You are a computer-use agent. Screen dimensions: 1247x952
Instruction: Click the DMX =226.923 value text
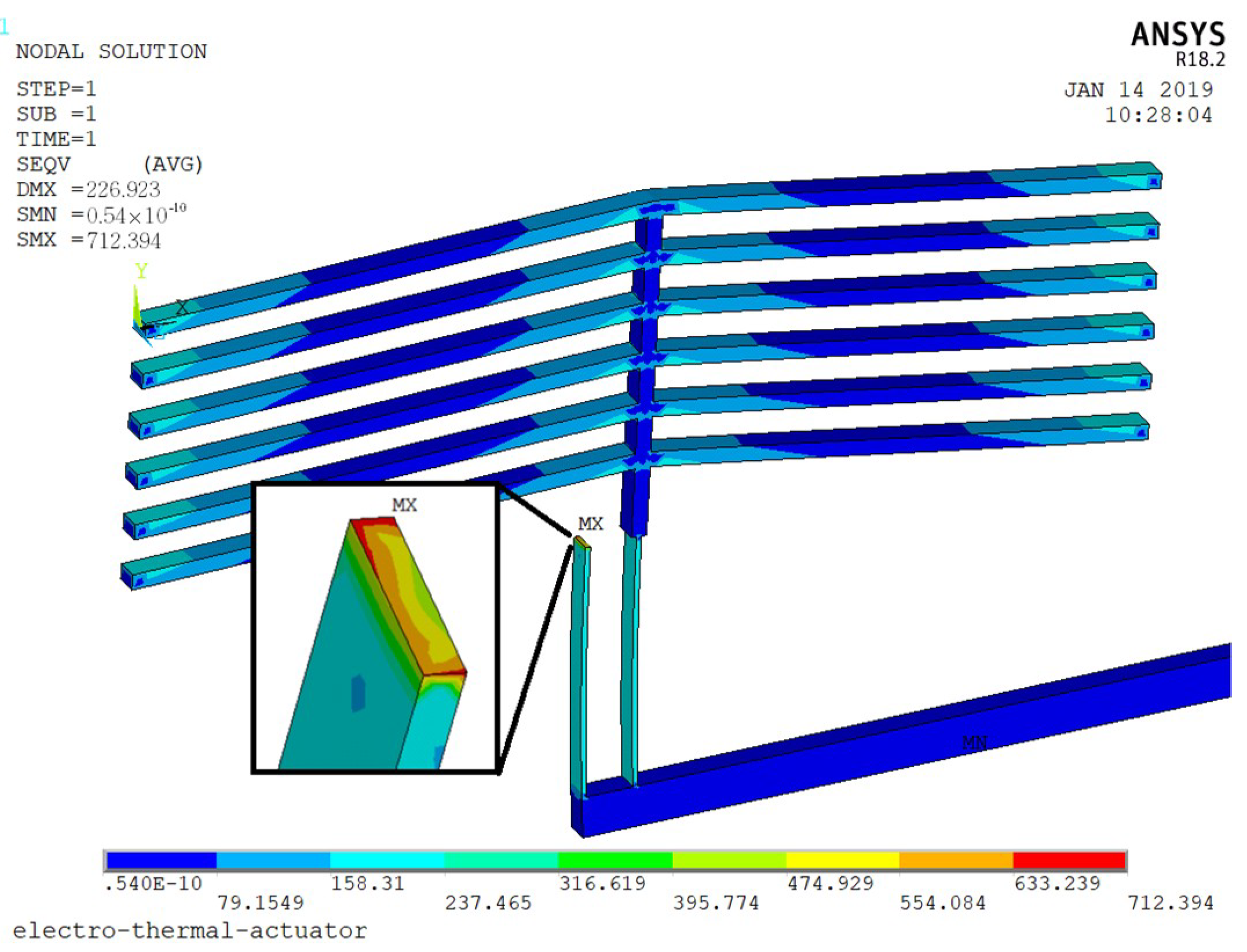[x=88, y=189]
